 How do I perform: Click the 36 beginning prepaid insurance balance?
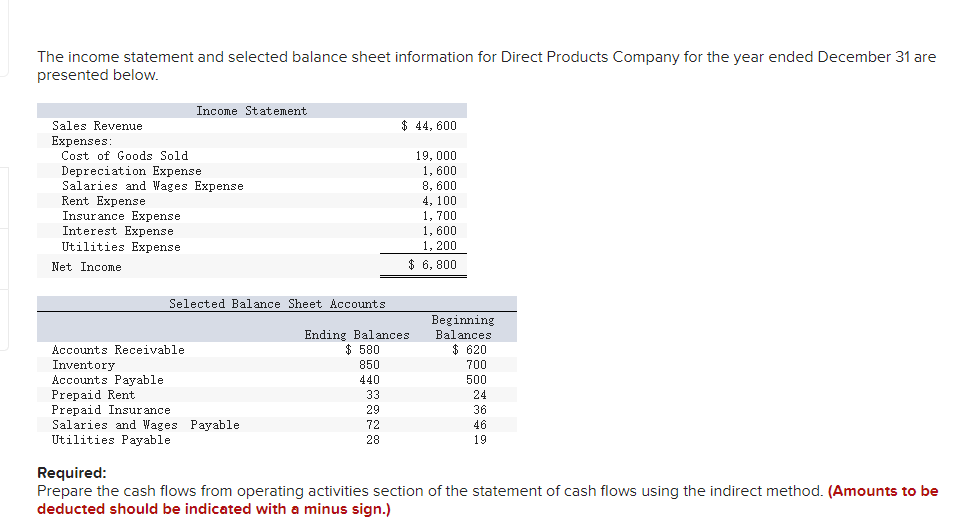[x=480, y=410]
